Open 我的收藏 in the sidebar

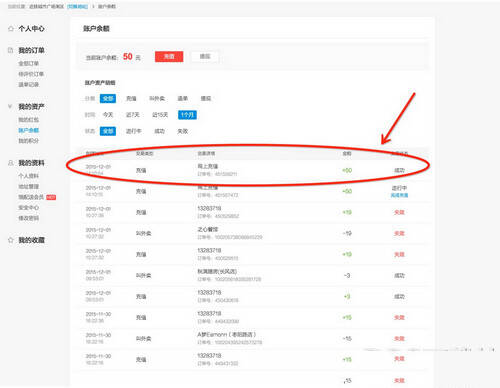click(31, 240)
